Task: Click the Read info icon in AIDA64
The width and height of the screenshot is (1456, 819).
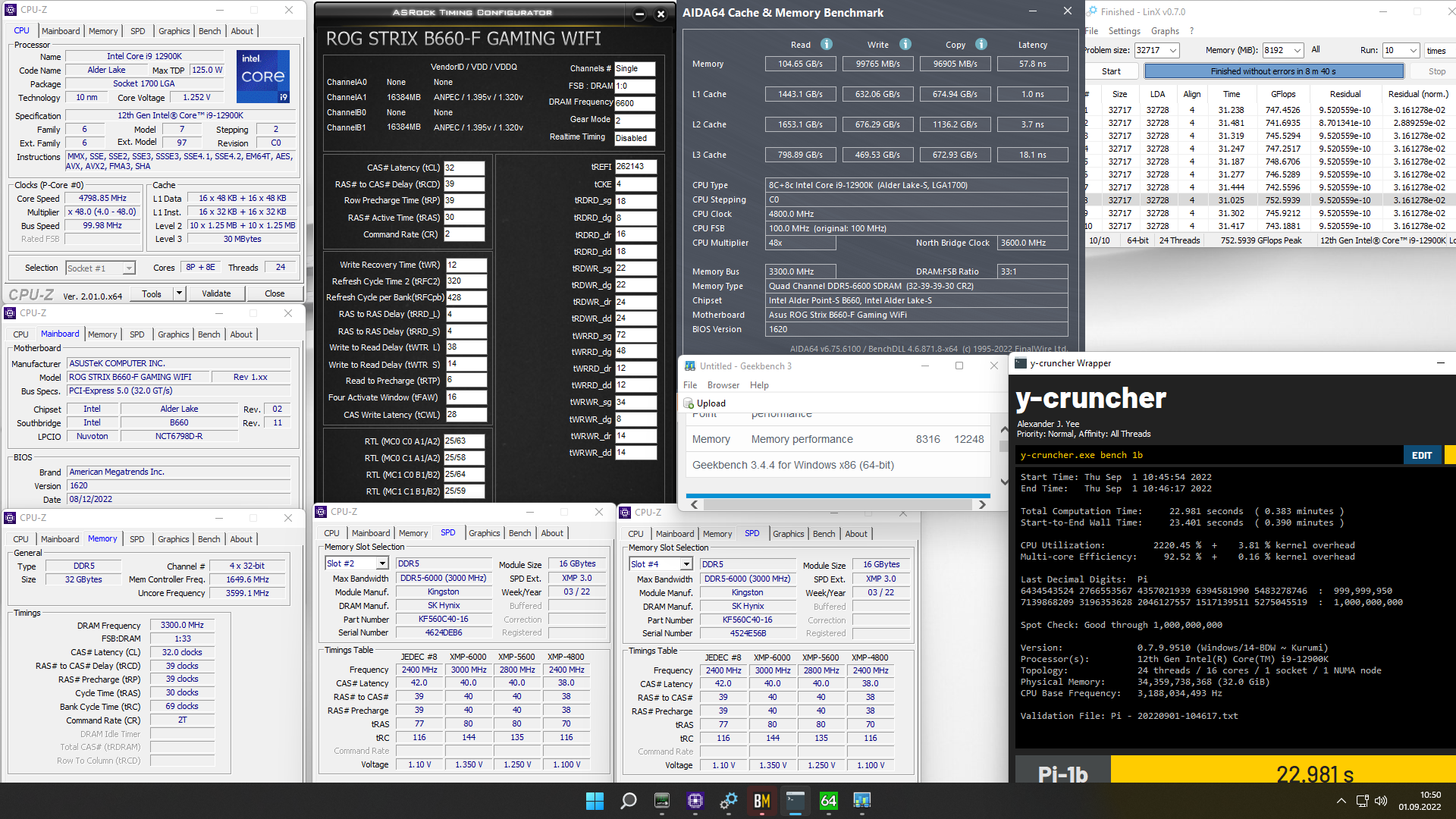Action: coord(827,44)
